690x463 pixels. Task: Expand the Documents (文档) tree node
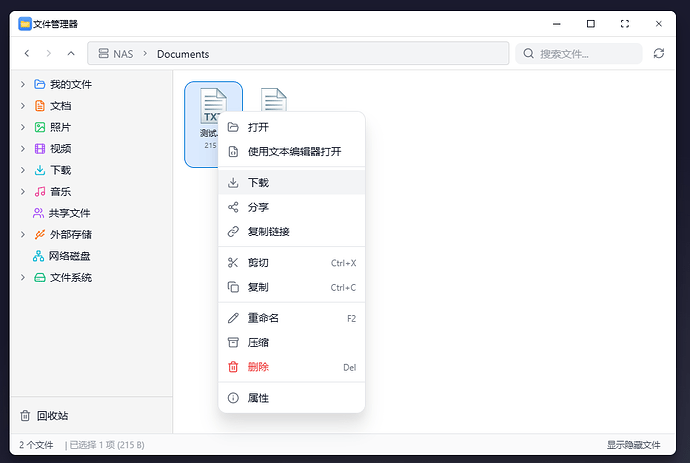(x=23, y=106)
